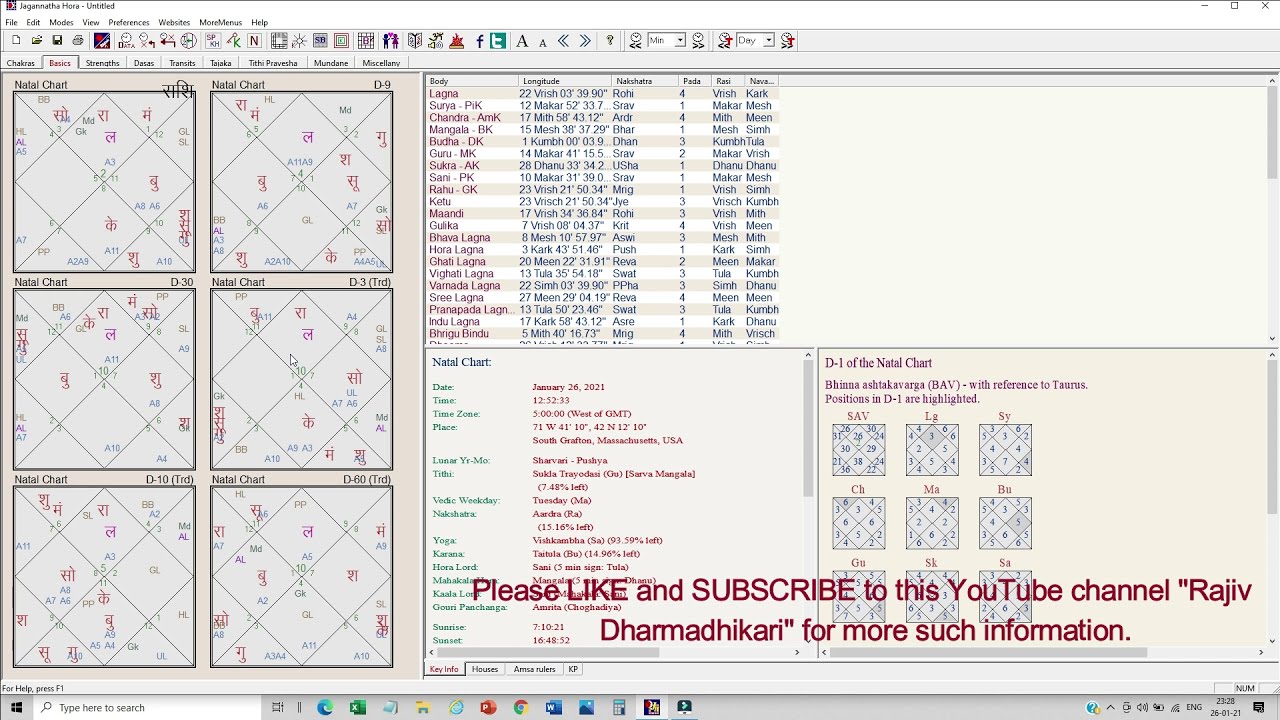Switch to the Strengths tab
Viewport: 1280px width, 720px height.
point(102,63)
